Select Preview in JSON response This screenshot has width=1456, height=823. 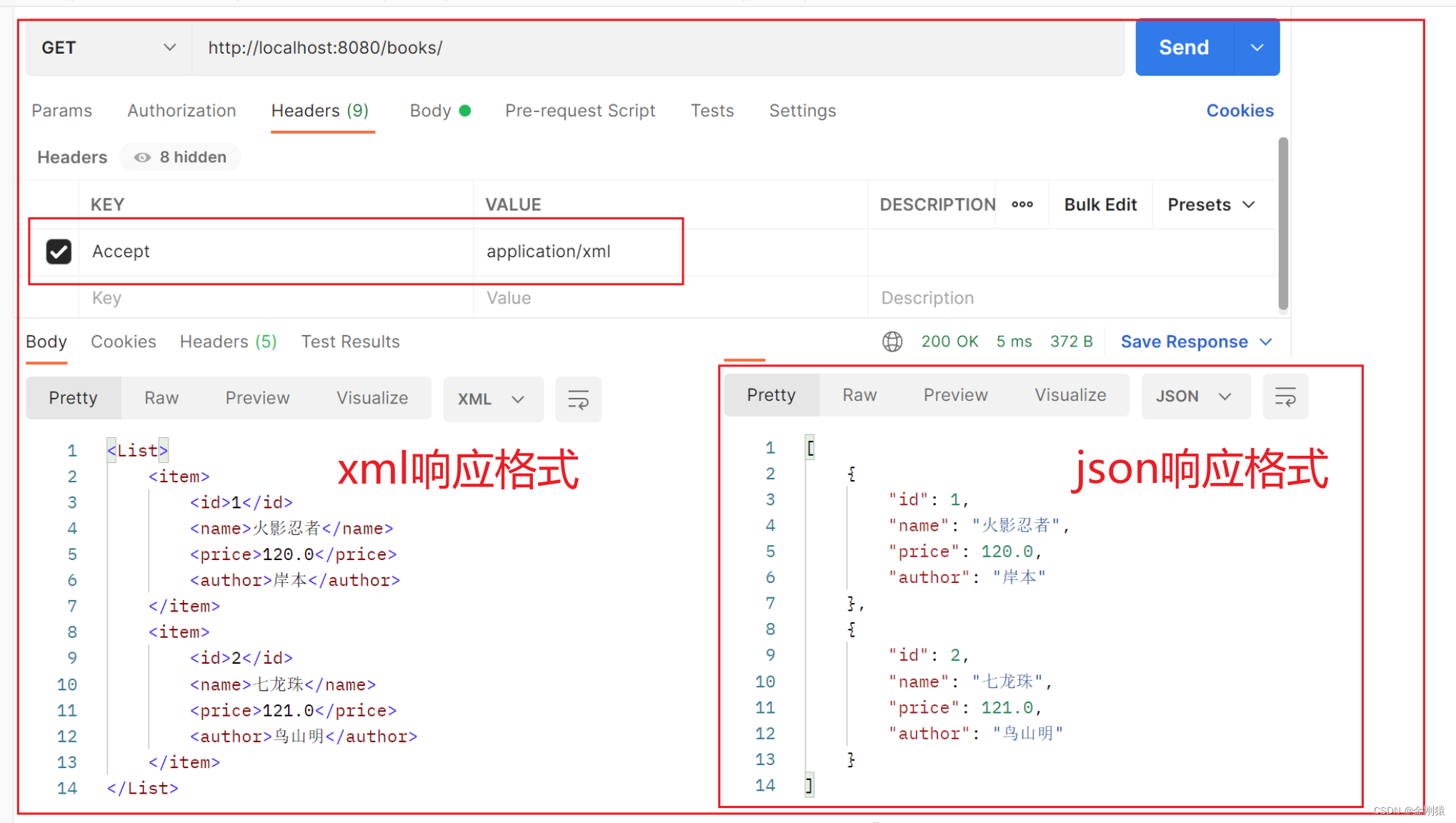pyautogui.click(x=955, y=395)
